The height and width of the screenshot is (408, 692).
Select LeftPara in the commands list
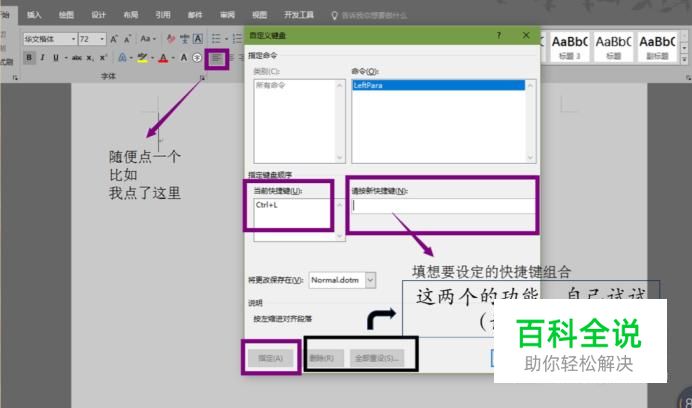pos(438,85)
